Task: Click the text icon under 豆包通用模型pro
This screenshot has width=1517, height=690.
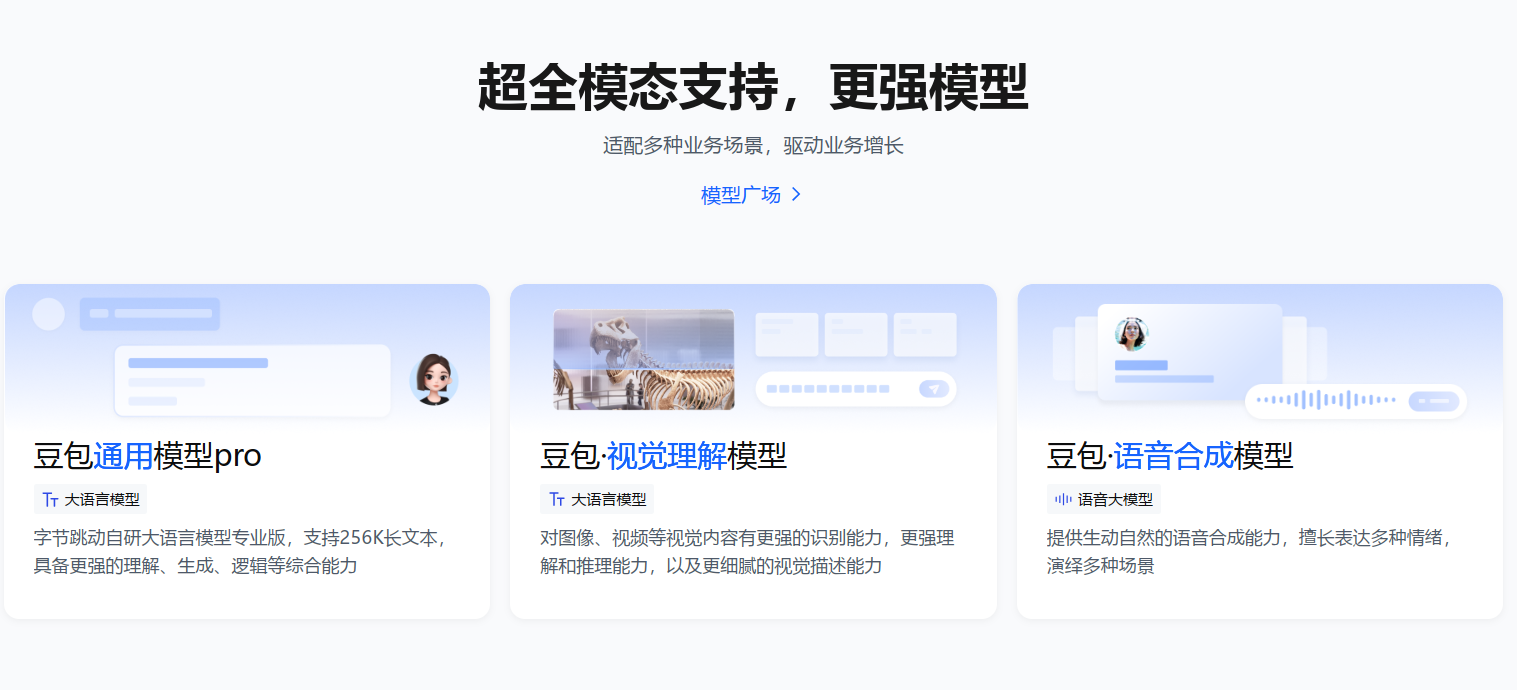Action: tap(50, 500)
